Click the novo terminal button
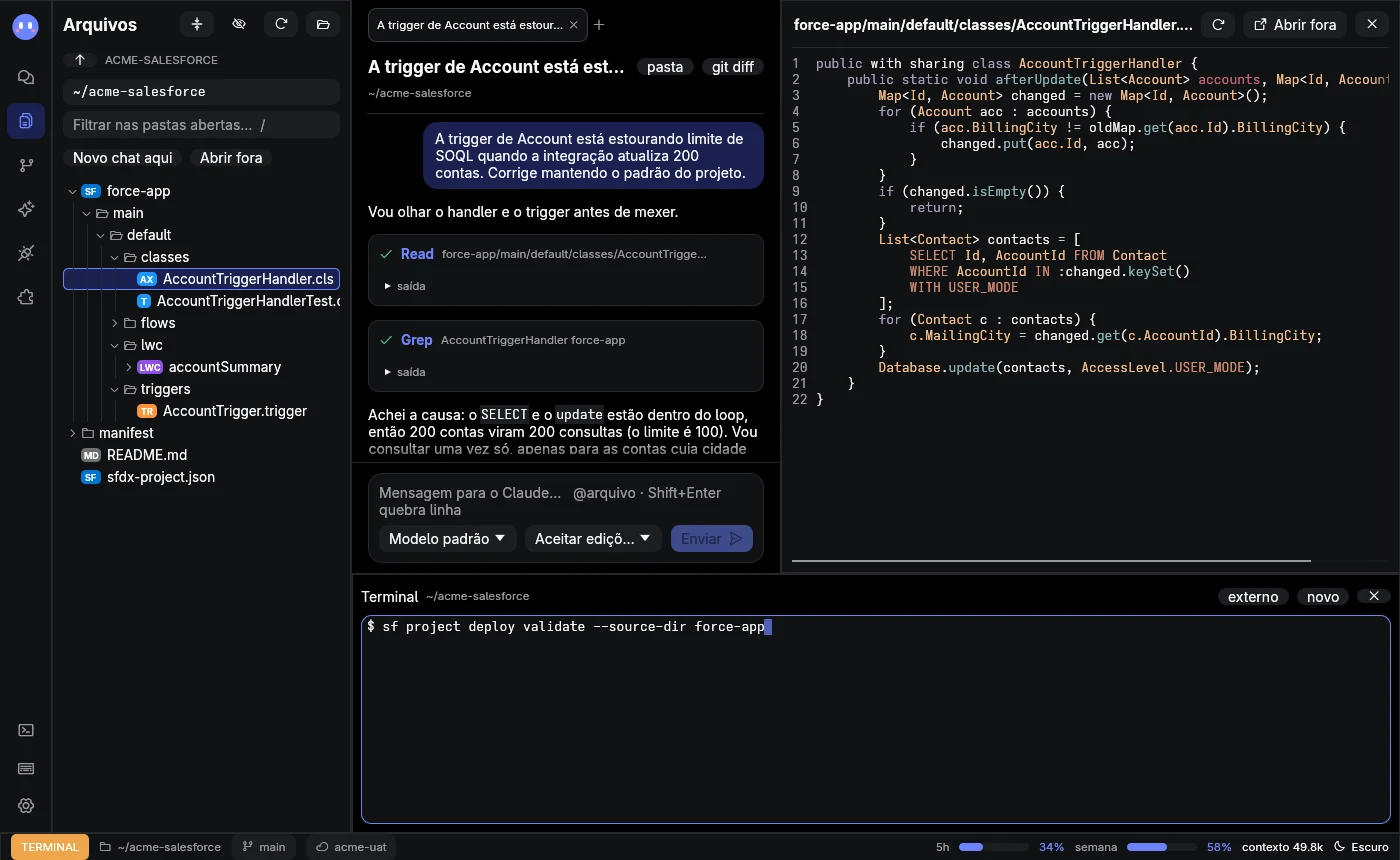Viewport: 1400px width, 860px height. (x=1323, y=596)
